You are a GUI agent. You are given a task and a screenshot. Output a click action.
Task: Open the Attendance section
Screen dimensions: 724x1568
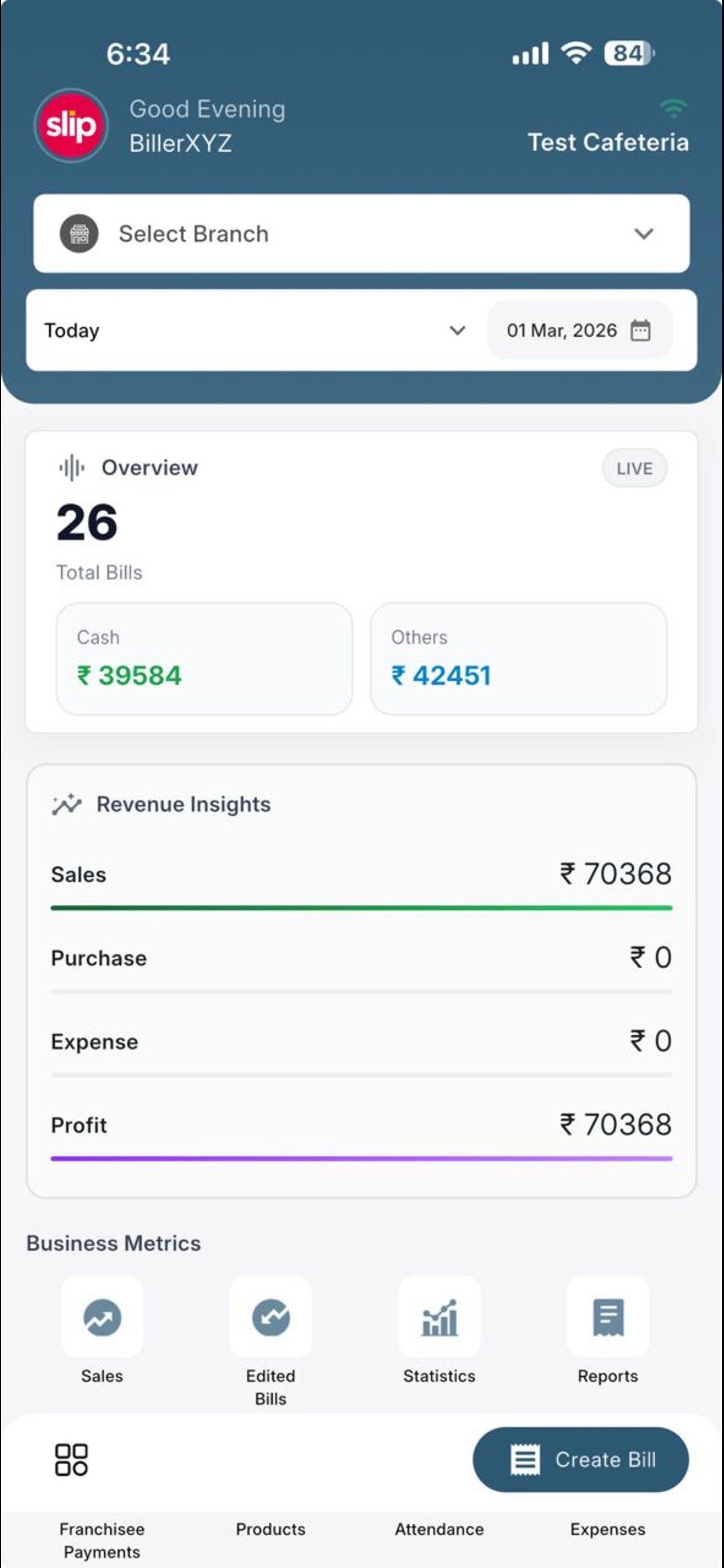440,1529
